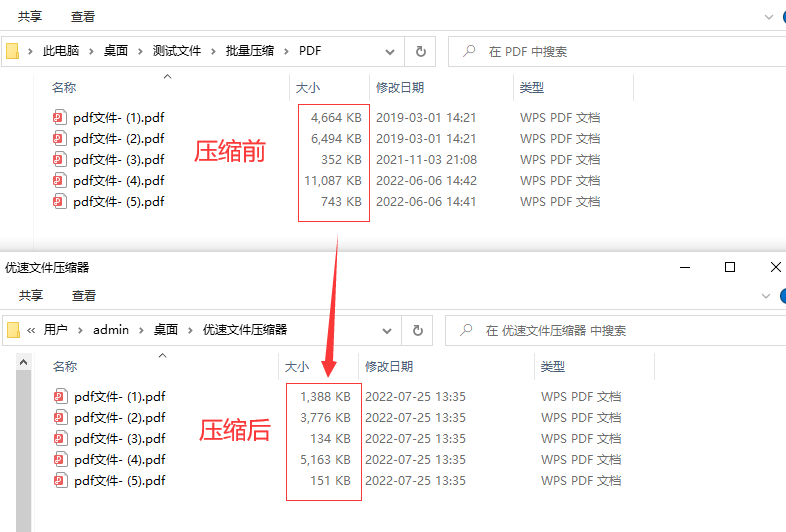786x532 pixels.
Task: Refresh the 优速文件压缩器 folder view
Action: pos(418,330)
